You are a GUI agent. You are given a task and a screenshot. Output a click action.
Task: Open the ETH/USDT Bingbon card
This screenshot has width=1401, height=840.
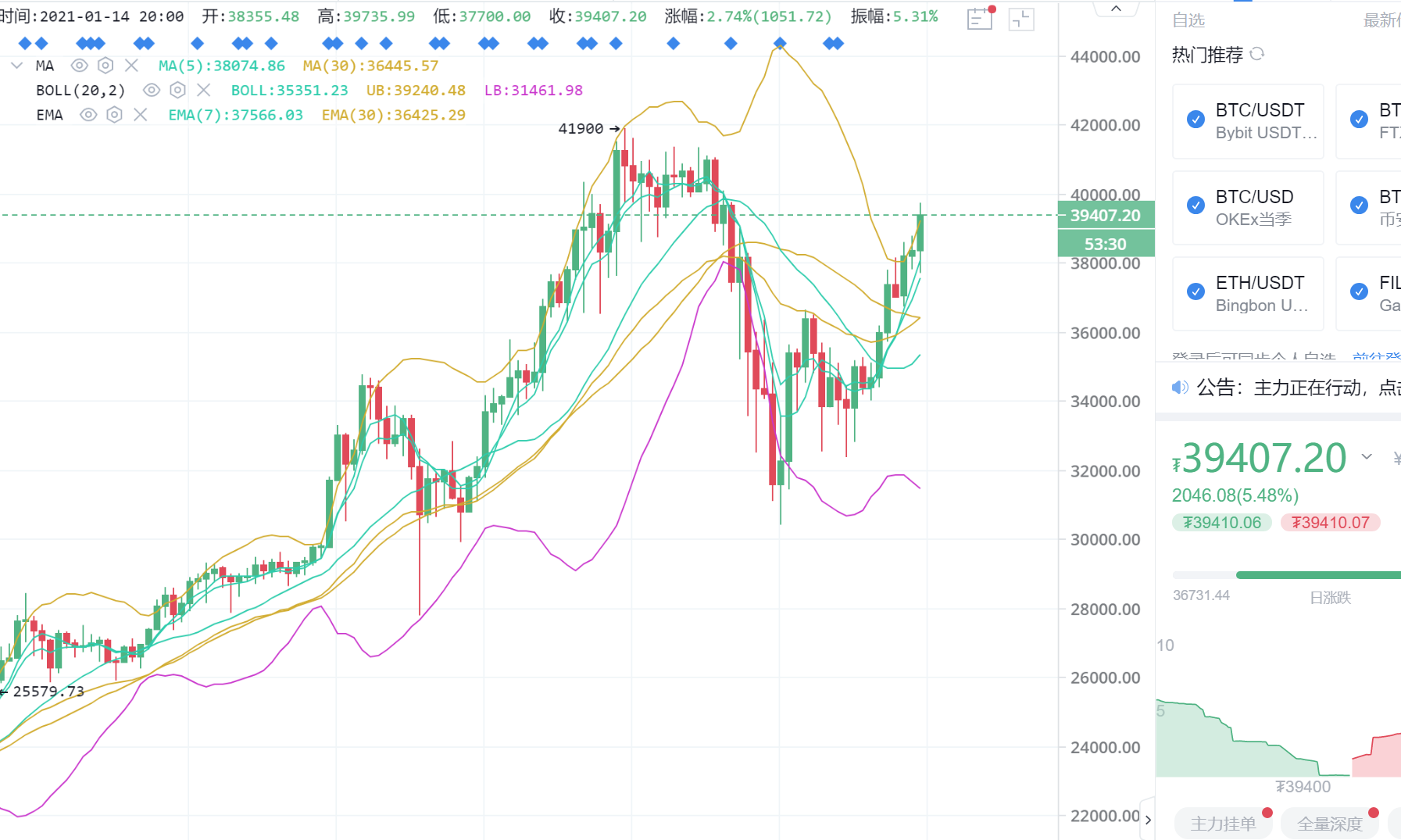(x=1248, y=294)
